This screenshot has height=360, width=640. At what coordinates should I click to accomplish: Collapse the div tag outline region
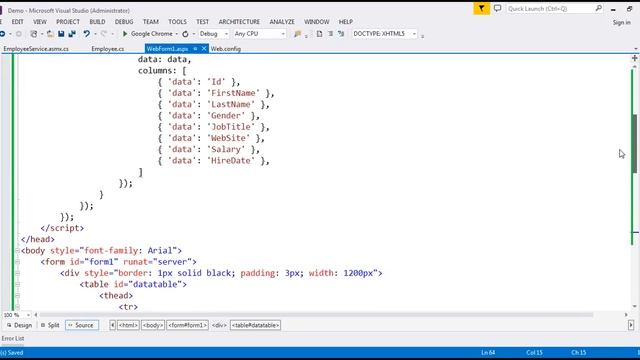[x=18, y=273]
